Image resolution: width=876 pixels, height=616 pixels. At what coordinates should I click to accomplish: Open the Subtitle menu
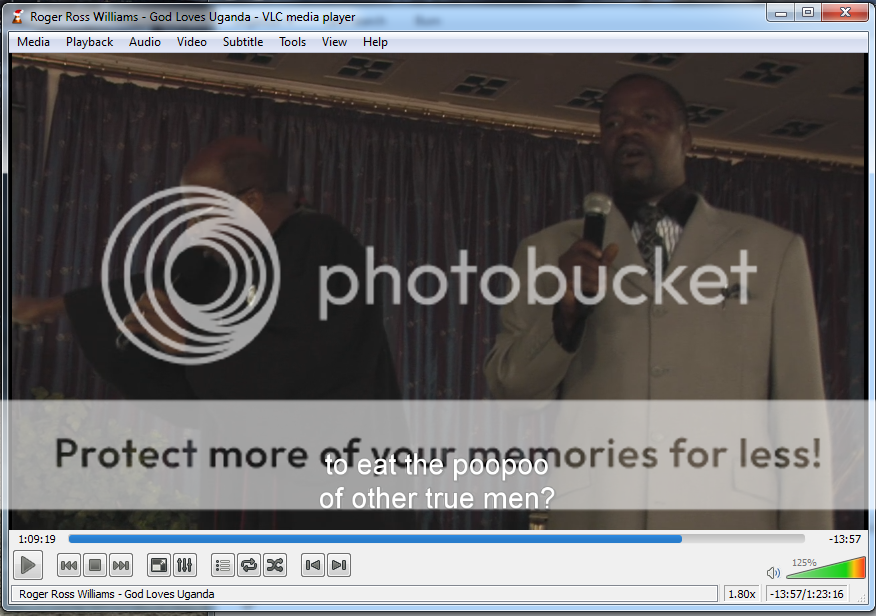243,42
